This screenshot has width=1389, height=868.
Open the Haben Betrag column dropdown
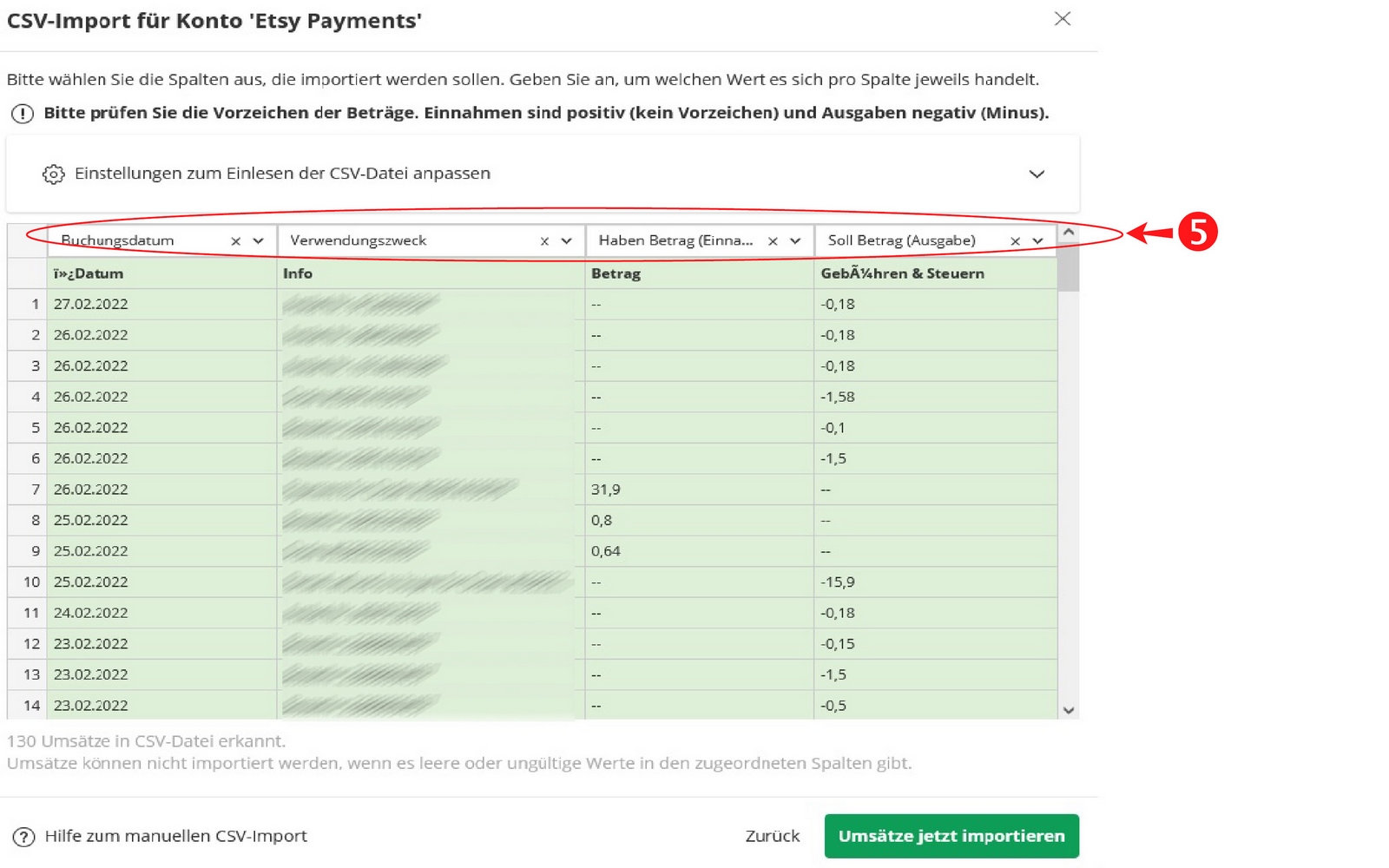tap(795, 241)
